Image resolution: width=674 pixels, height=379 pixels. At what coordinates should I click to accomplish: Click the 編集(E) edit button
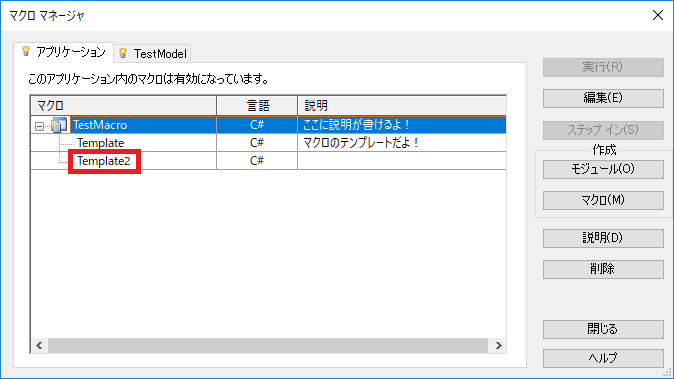click(x=603, y=98)
